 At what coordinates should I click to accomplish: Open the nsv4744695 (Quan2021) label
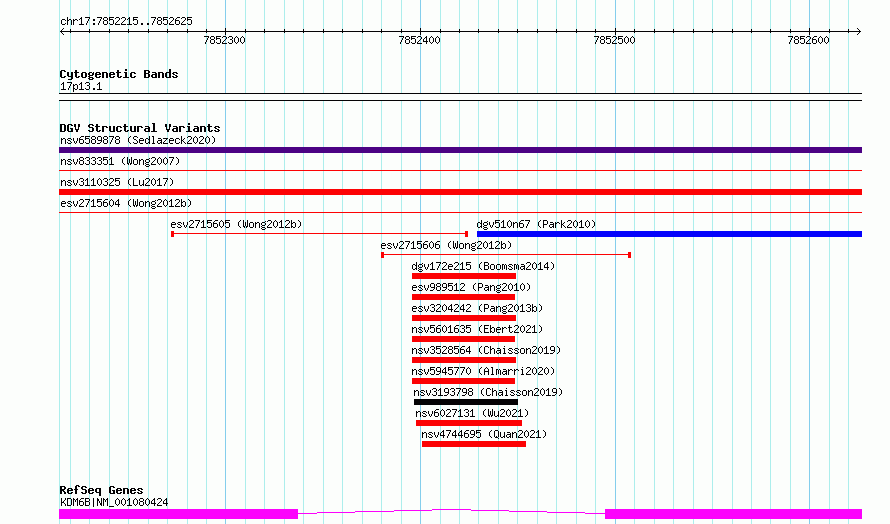(x=484, y=434)
